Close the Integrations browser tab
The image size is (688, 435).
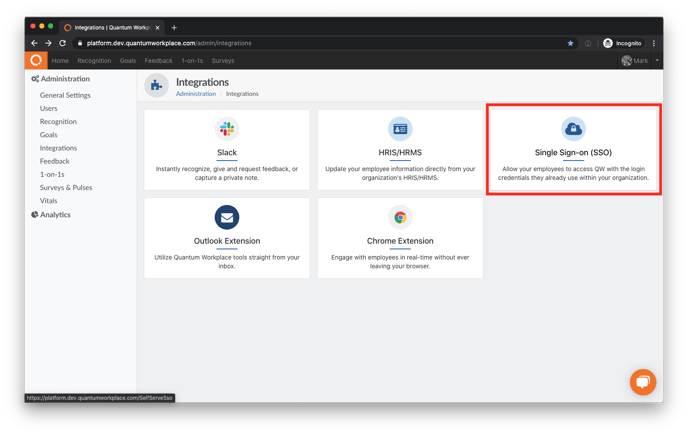point(158,28)
